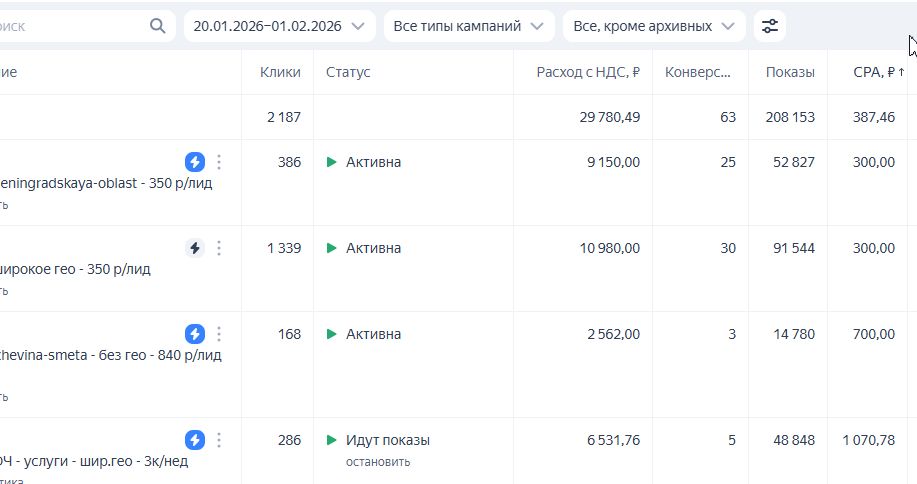This screenshot has height=484, width=917.
Task: Click the остановить link under Идут показы
Action: [x=378, y=462]
